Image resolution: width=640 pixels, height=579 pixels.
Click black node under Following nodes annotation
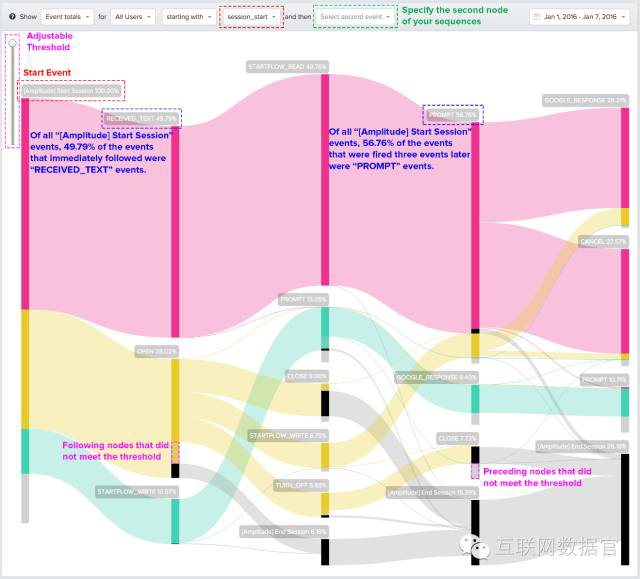point(175,470)
